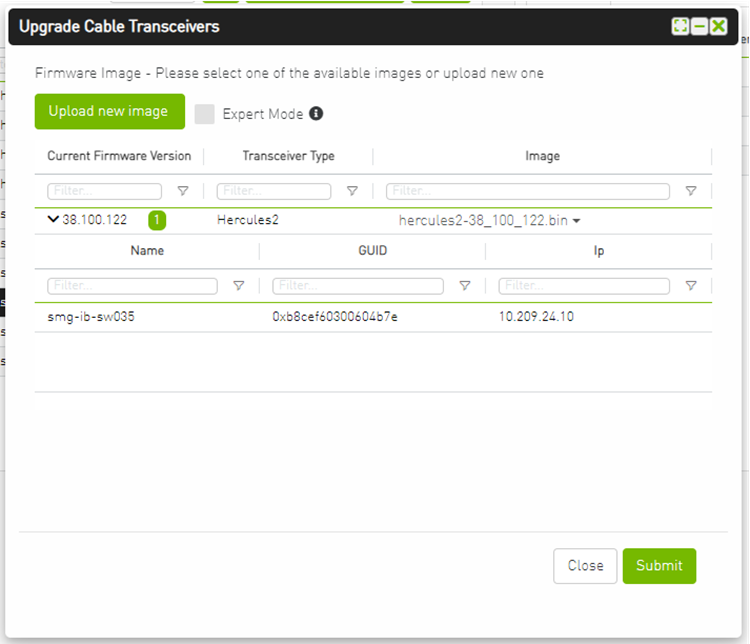The width and height of the screenshot is (750, 644).
Task: Collapse the 38.100.122 firmware version row
Action: coord(53,220)
